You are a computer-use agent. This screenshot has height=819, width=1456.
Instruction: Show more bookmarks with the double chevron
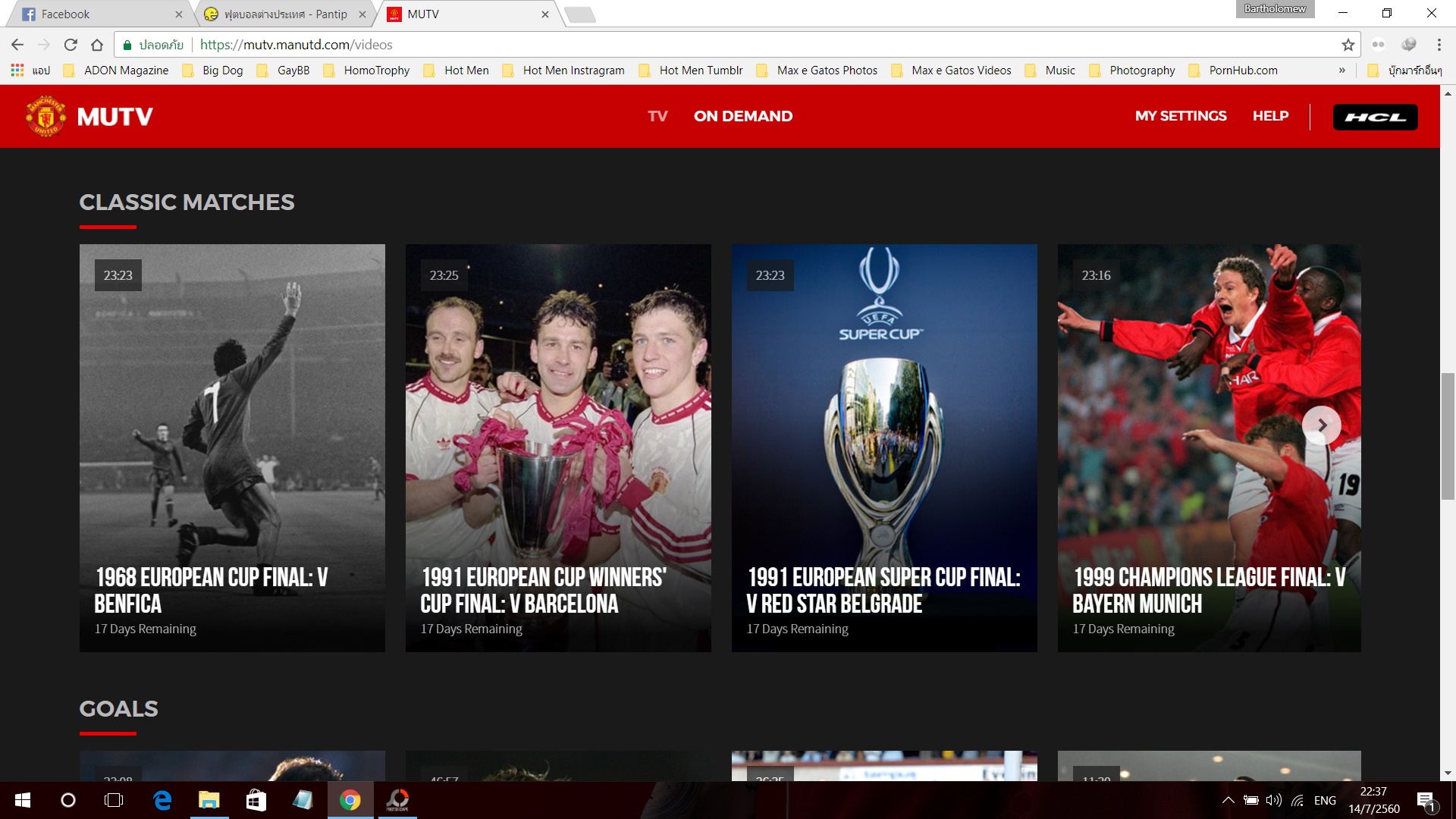(1341, 71)
